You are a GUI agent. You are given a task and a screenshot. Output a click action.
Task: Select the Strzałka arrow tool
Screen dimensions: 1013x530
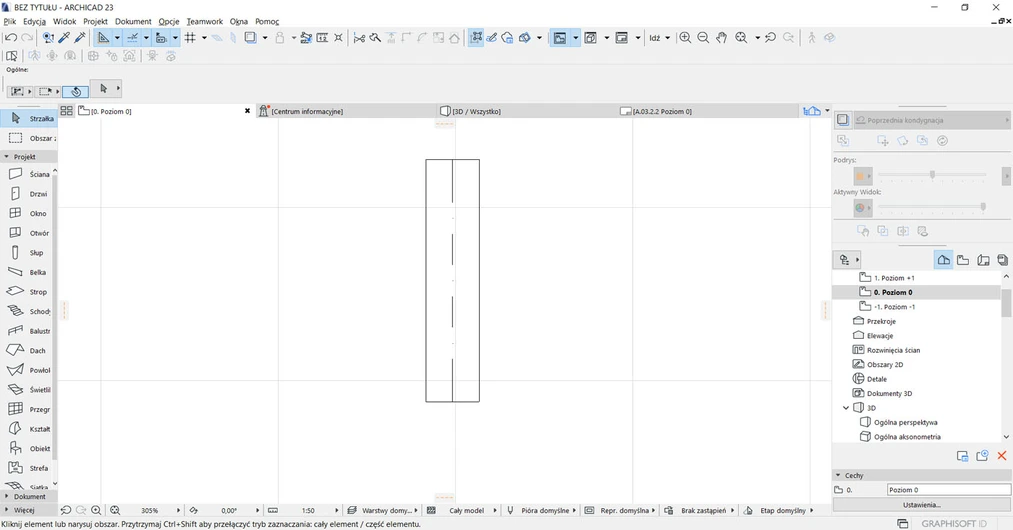click(x=30, y=118)
